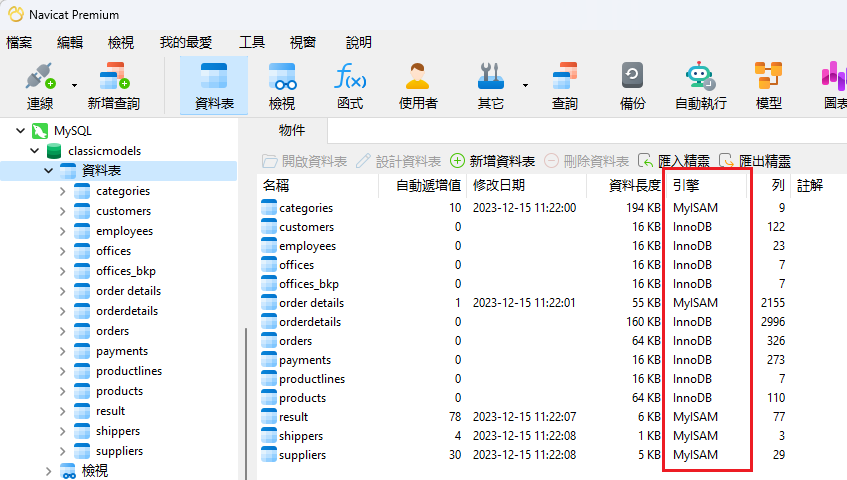
Task: Sort by the 引擎 column header
Action: [707, 186]
